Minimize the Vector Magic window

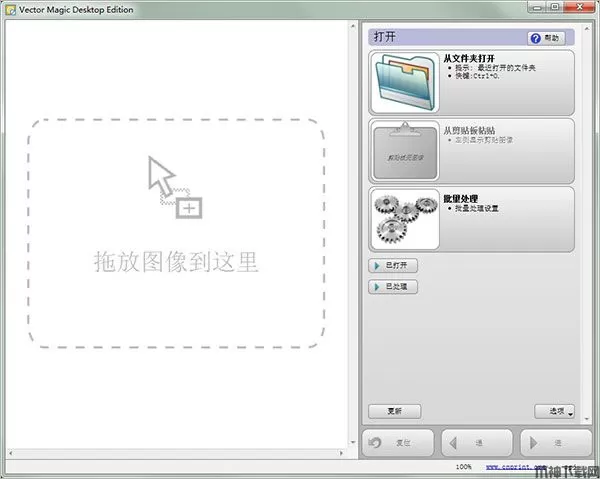pyautogui.click(x=537, y=7)
